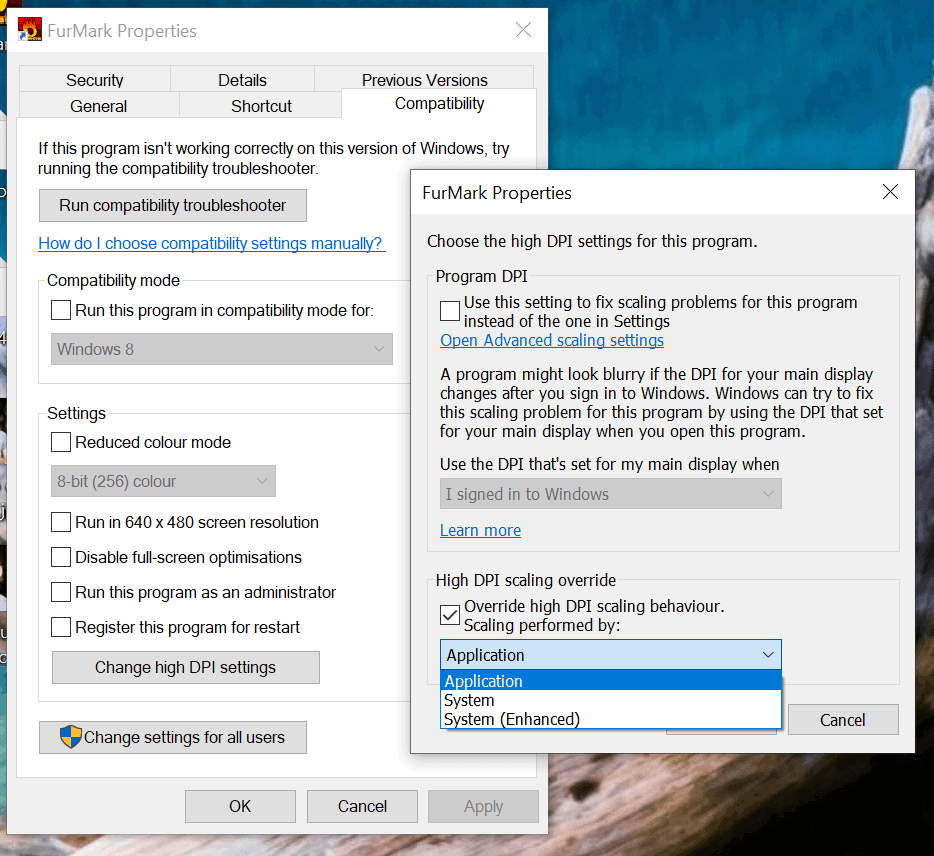Screen dimensions: 934x856
Task: Switch to the General tab
Action: [99, 105]
